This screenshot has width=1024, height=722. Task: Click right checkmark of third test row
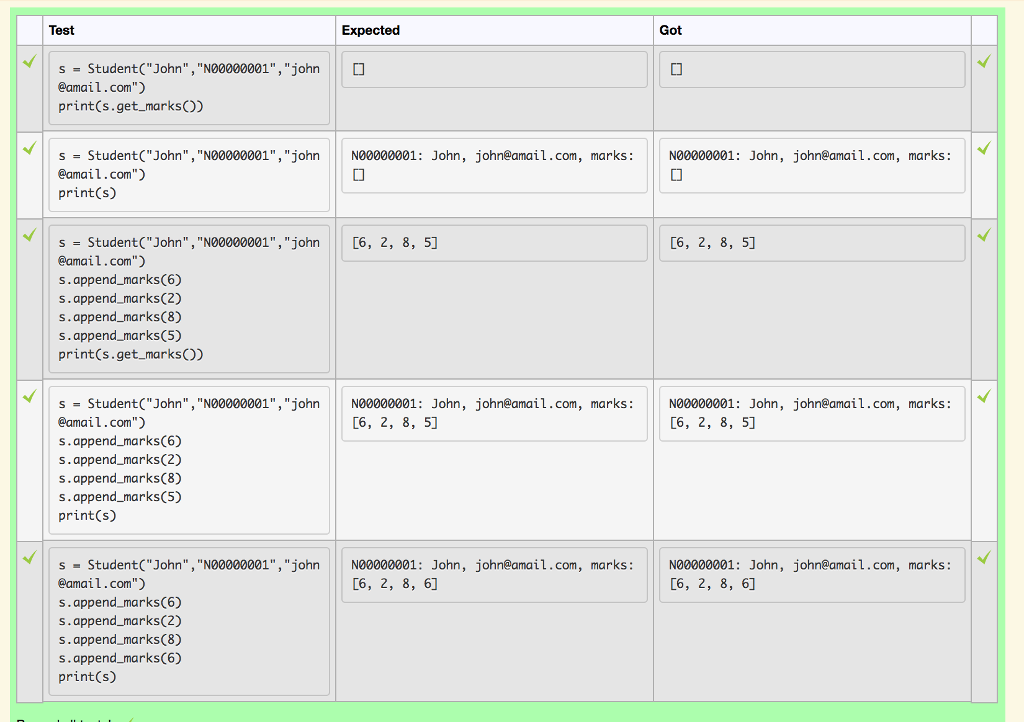(x=984, y=235)
